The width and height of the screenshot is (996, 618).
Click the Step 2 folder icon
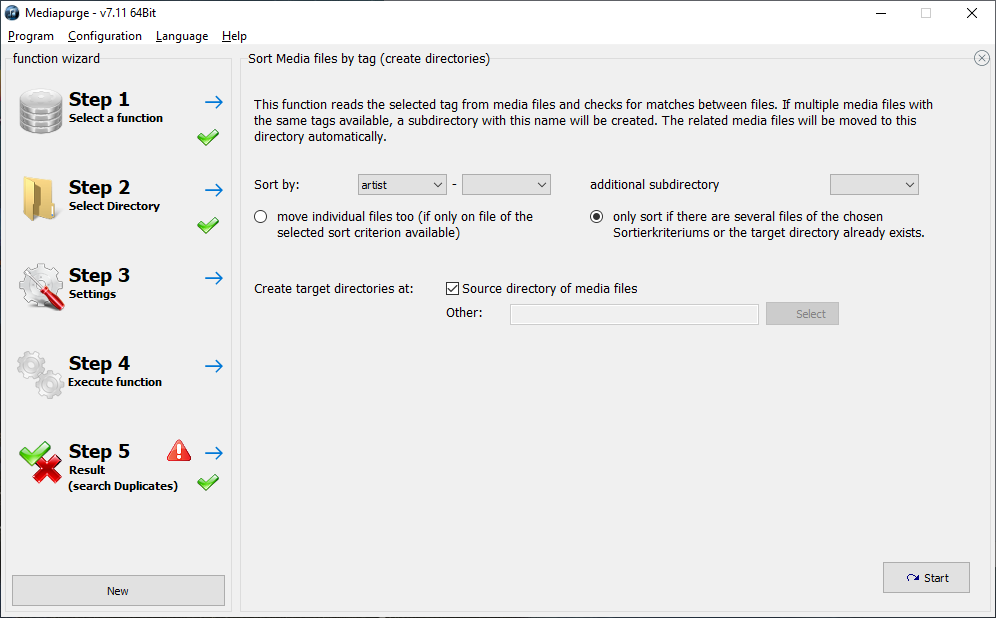(x=39, y=199)
